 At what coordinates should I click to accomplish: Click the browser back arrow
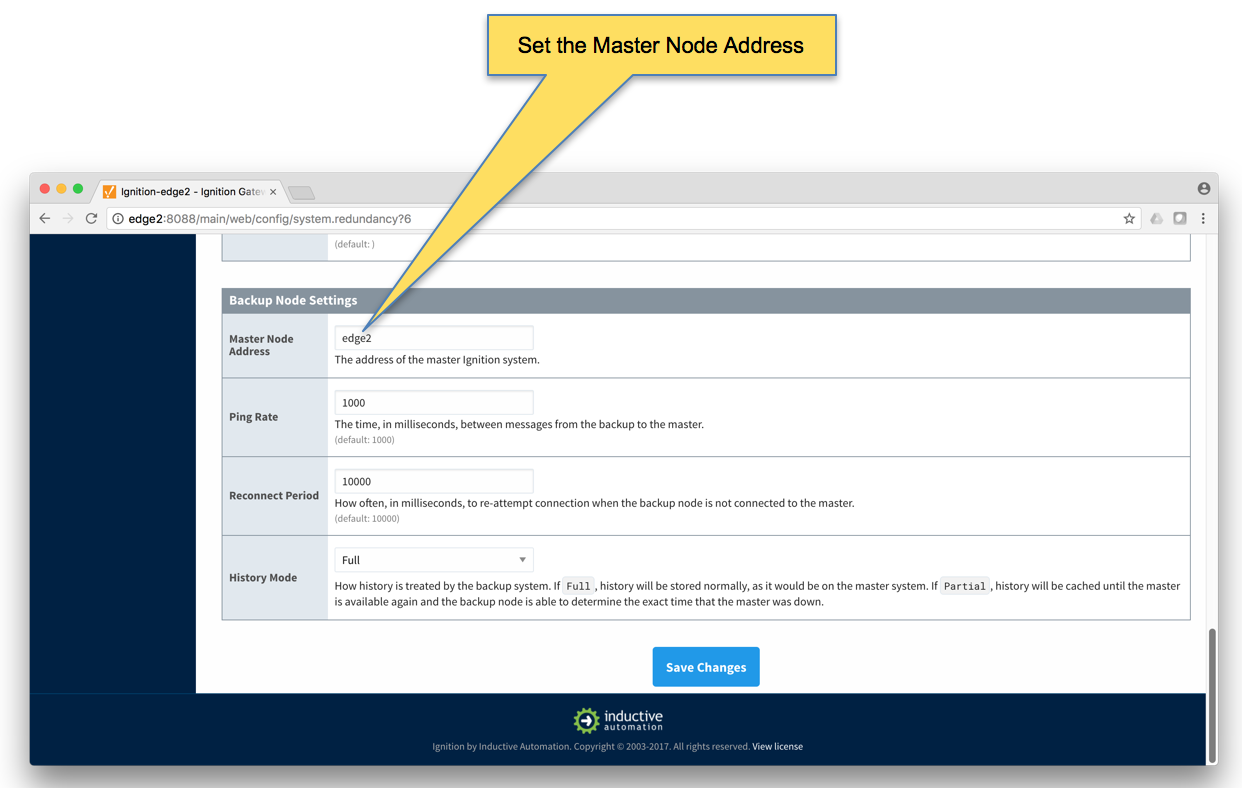click(45, 218)
